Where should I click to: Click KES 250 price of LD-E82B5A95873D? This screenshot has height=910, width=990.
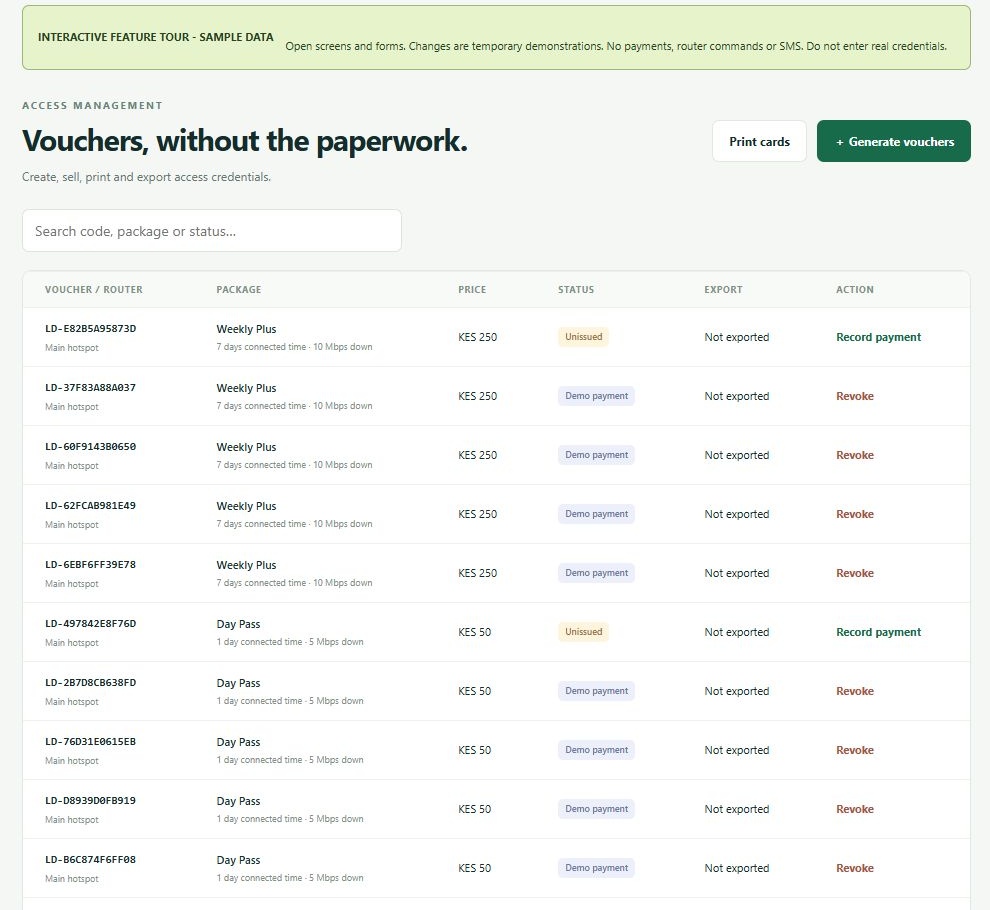(x=477, y=337)
